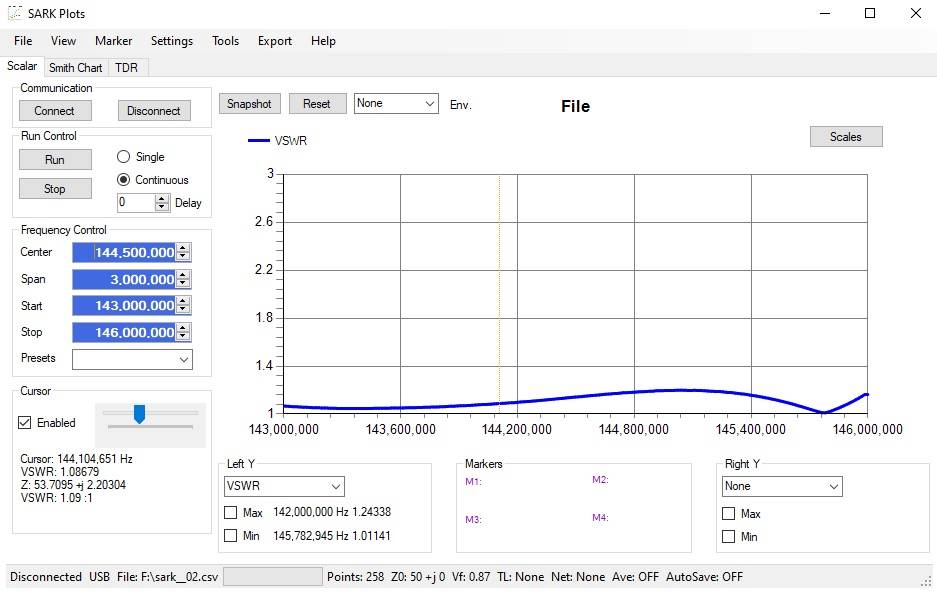The width and height of the screenshot is (937, 593).
Task: Click the 144,200,000 x-axis label
Action: click(x=517, y=429)
